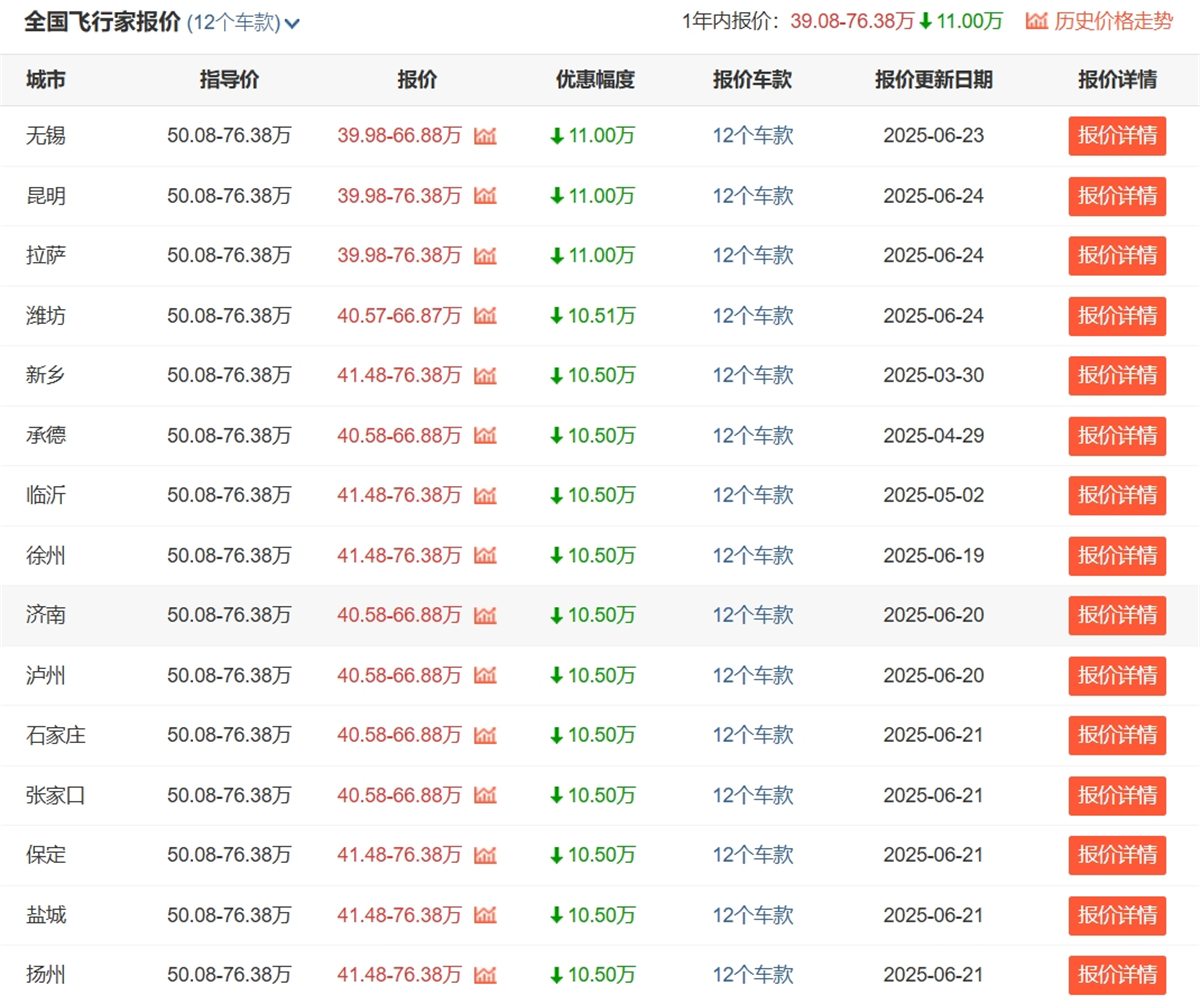Select price 39.98-66.88万 in 无锡 row

[400, 136]
